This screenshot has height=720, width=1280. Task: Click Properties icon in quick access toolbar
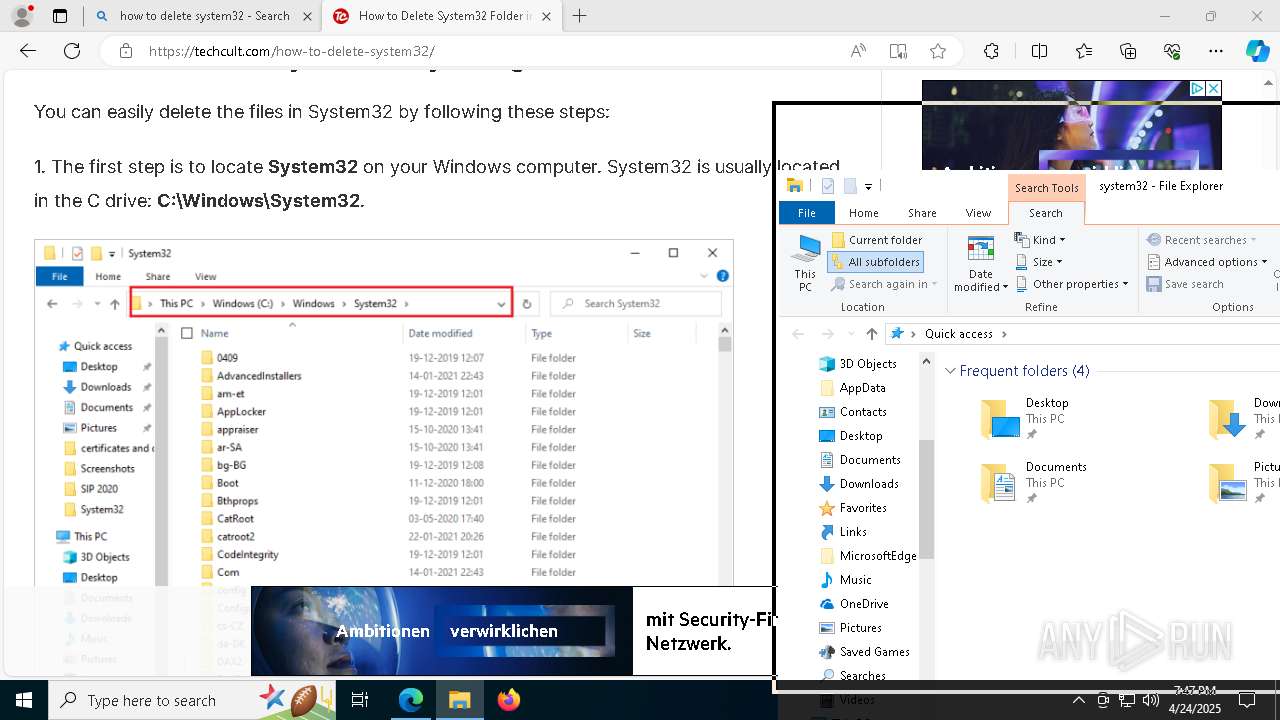pos(828,186)
